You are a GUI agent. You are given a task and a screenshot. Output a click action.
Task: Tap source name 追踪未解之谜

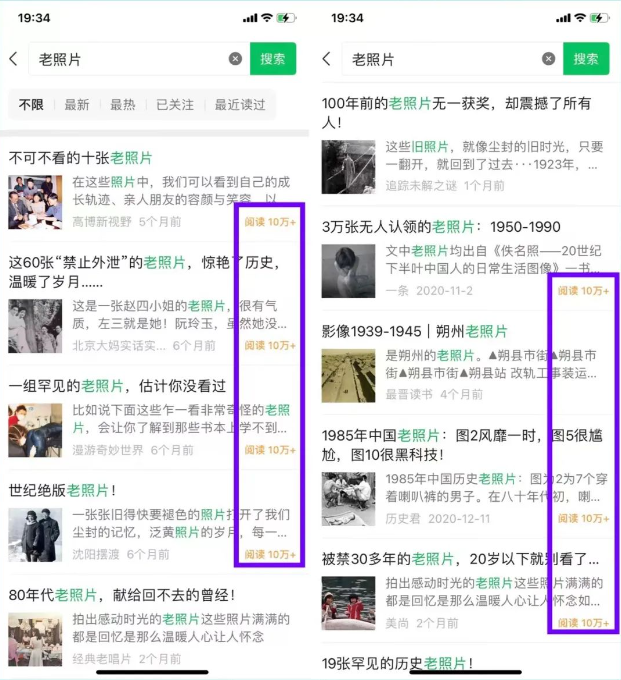[421, 186]
